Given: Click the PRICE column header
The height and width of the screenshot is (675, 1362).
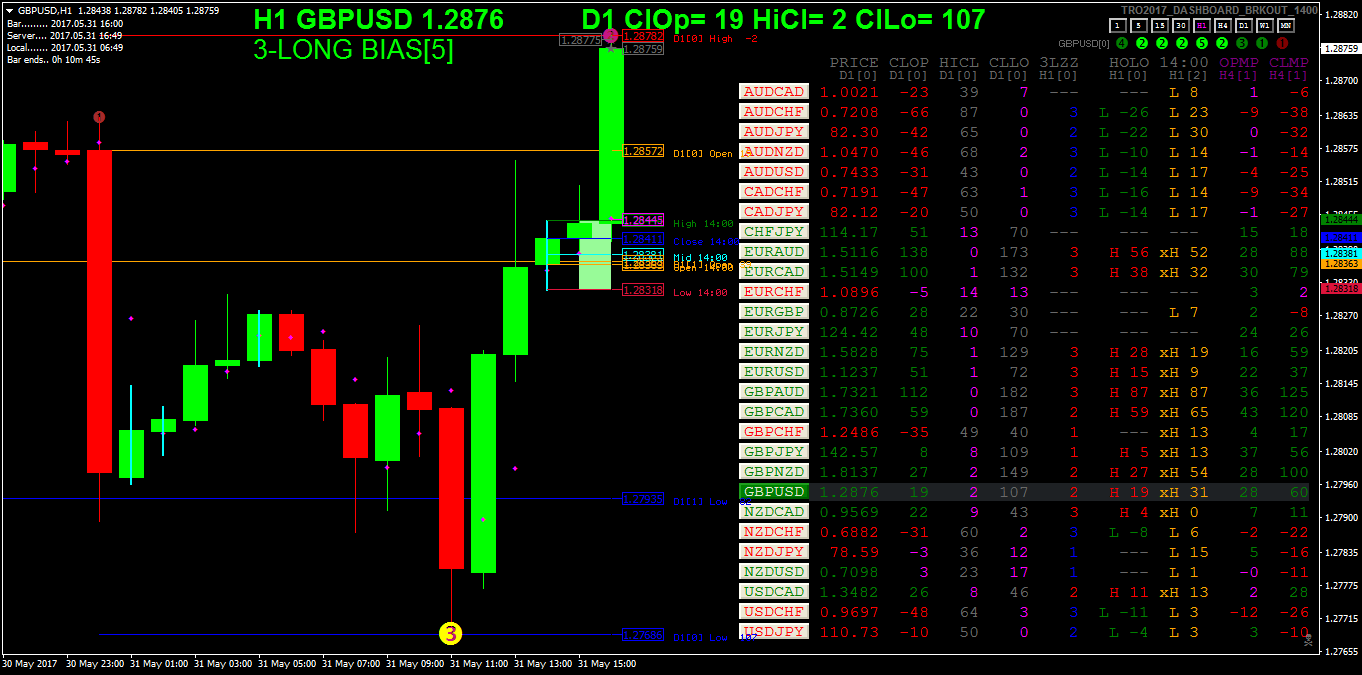Looking at the screenshot, I should coord(854,62).
